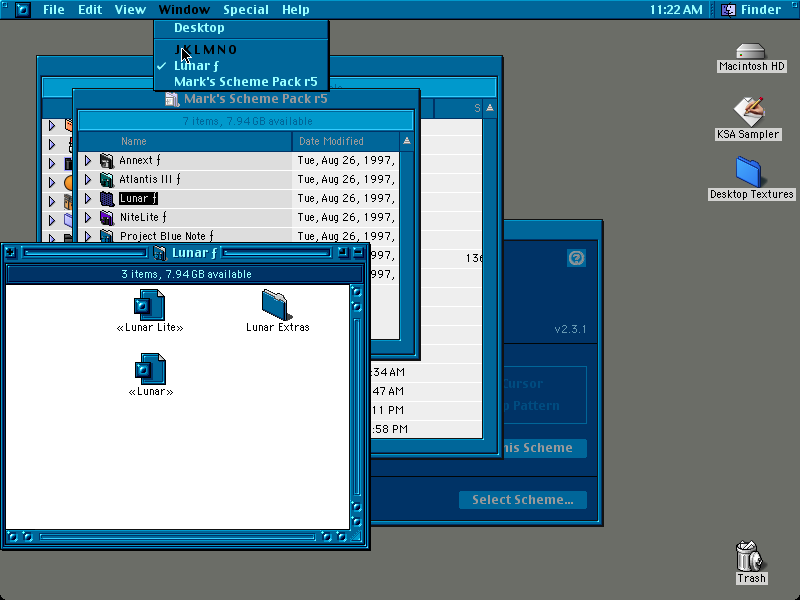This screenshot has height=600, width=800.
Task: Click the Select Scheme... button
Action: pos(522,500)
